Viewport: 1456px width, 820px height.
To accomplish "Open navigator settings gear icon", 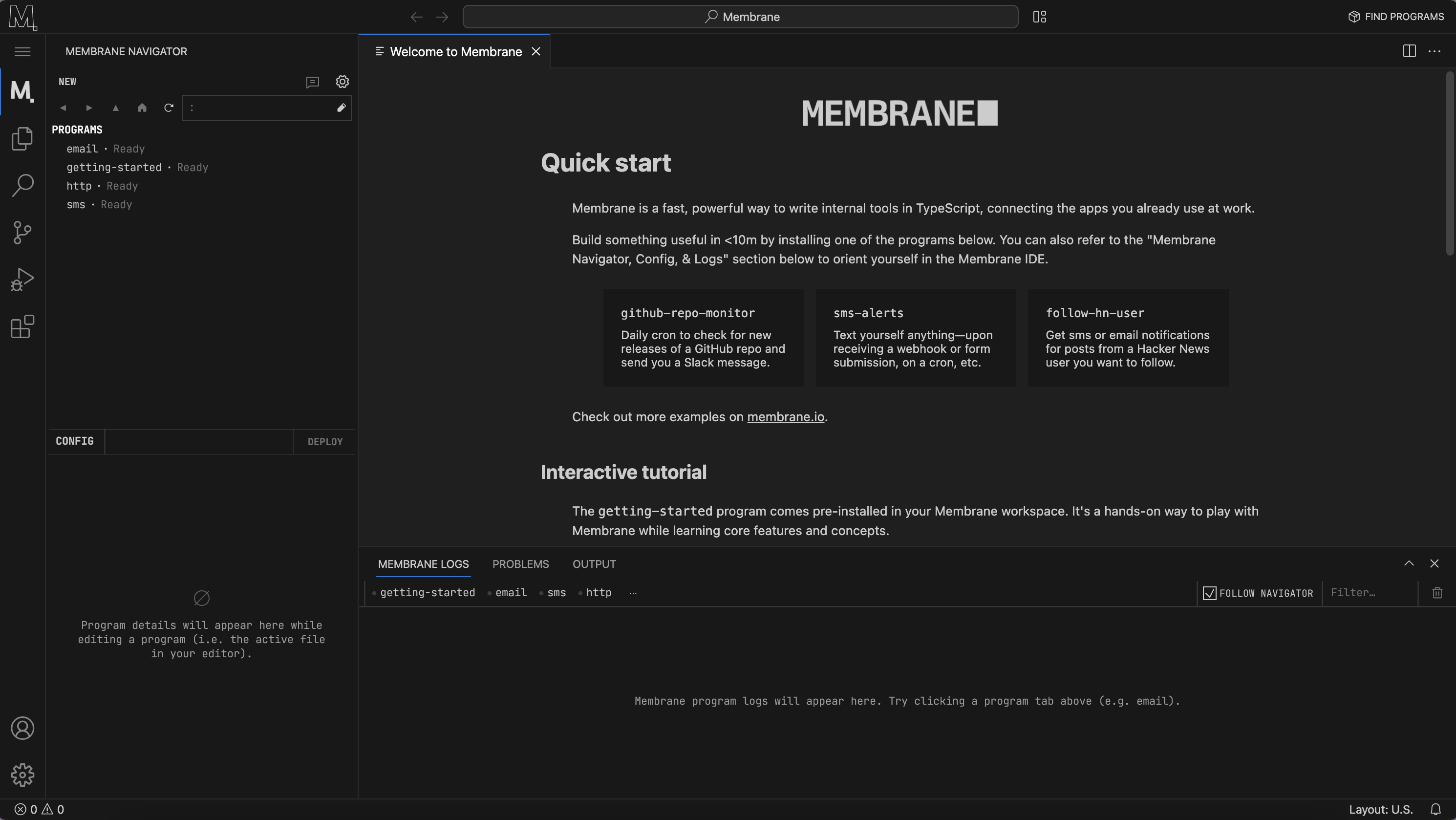I will [x=342, y=82].
